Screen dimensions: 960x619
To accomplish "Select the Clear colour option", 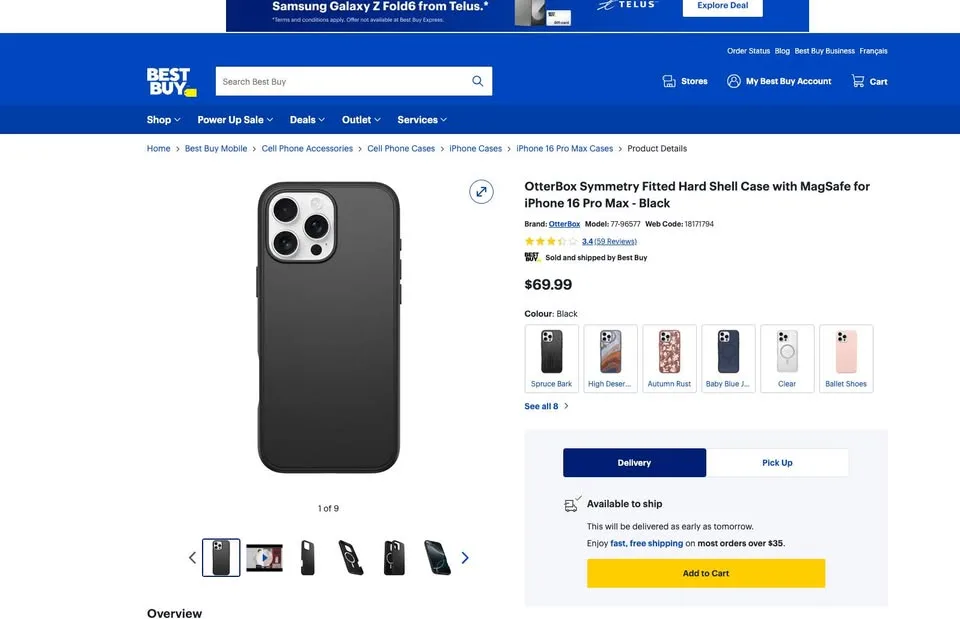I will pyautogui.click(x=786, y=357).
